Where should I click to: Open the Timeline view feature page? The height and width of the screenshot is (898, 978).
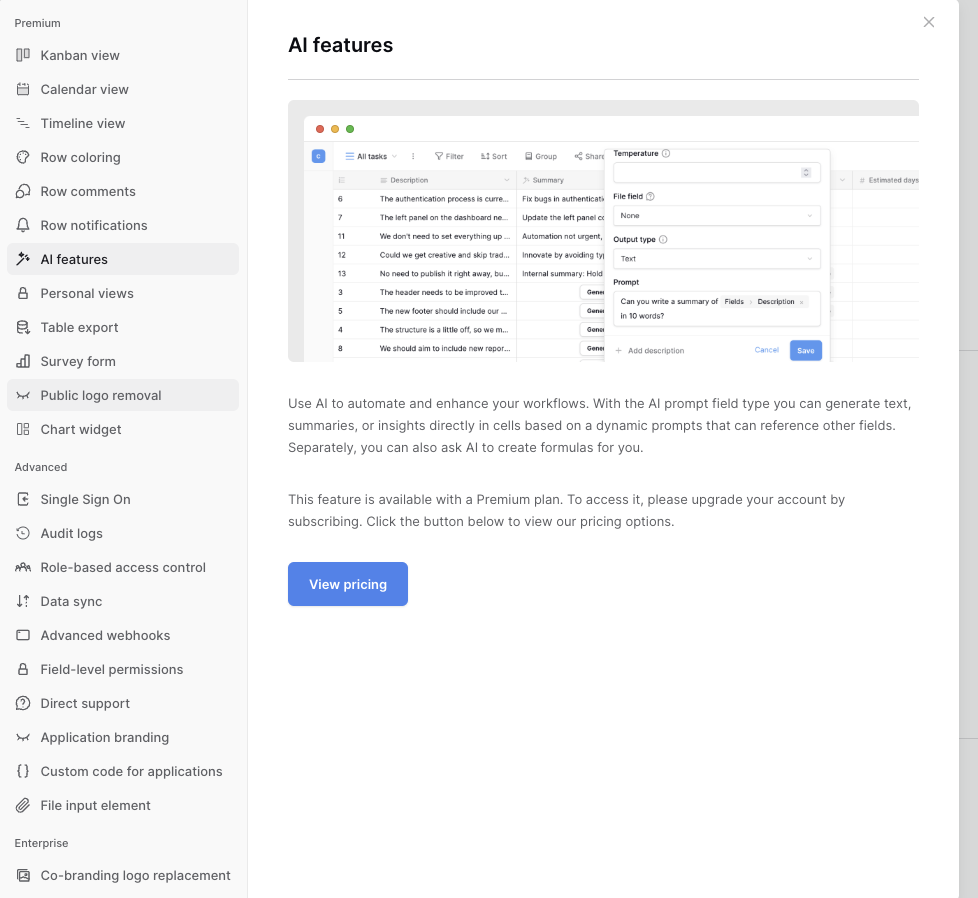point(83,123)
